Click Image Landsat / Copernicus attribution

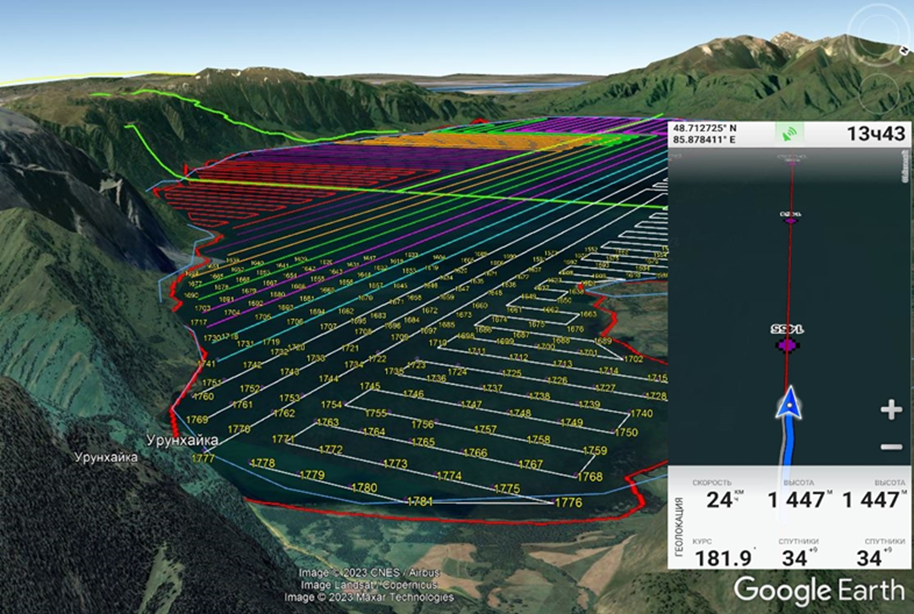pyautogui.click(x=369, y=585)
